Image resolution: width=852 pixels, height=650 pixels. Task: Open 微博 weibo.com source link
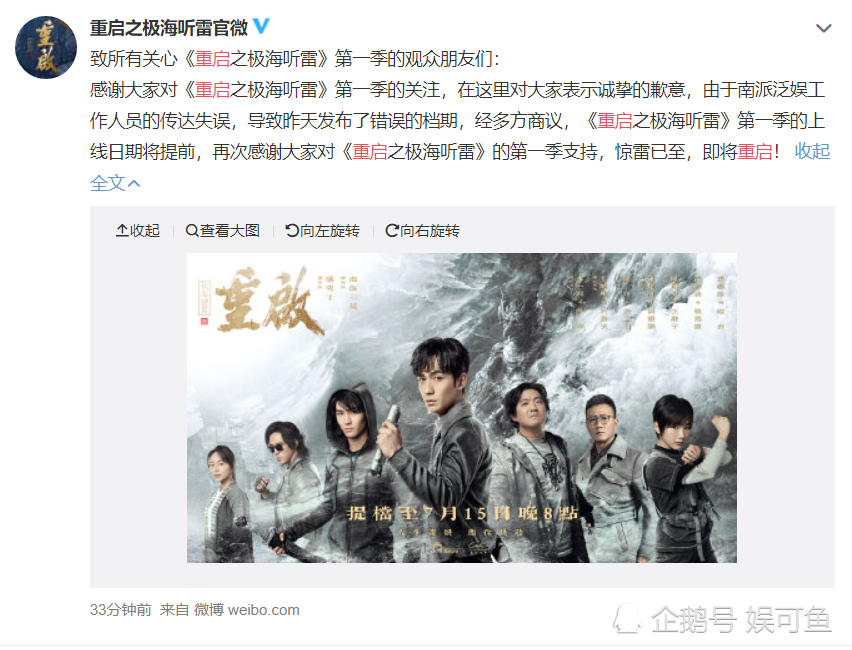click(x=247, y=610)
